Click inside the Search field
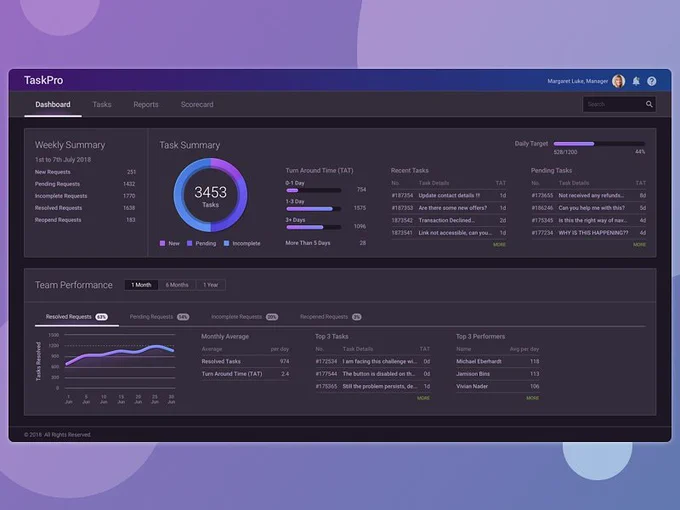Screen dimensions: 680x510 [619, 104]
